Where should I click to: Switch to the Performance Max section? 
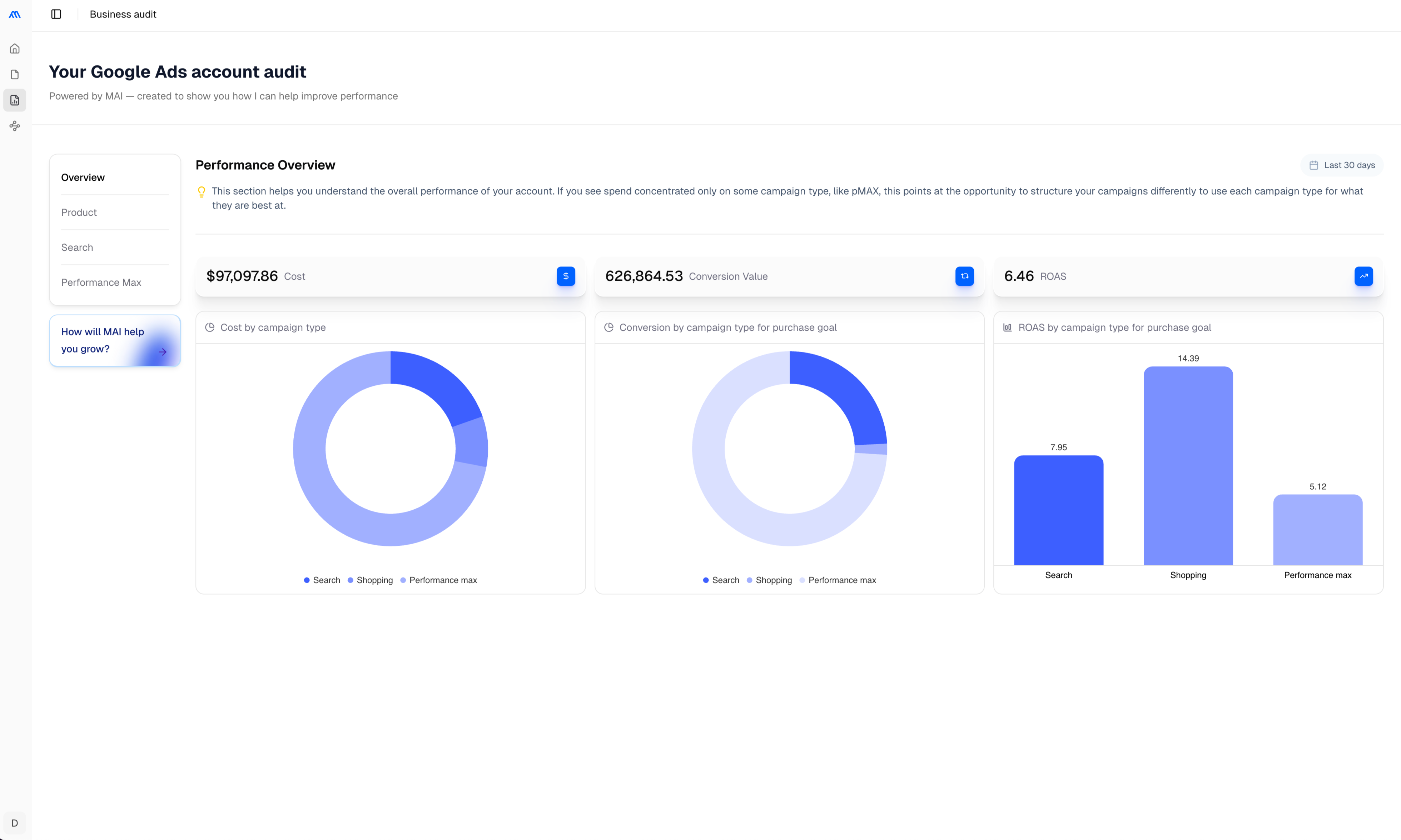[101, 282]
